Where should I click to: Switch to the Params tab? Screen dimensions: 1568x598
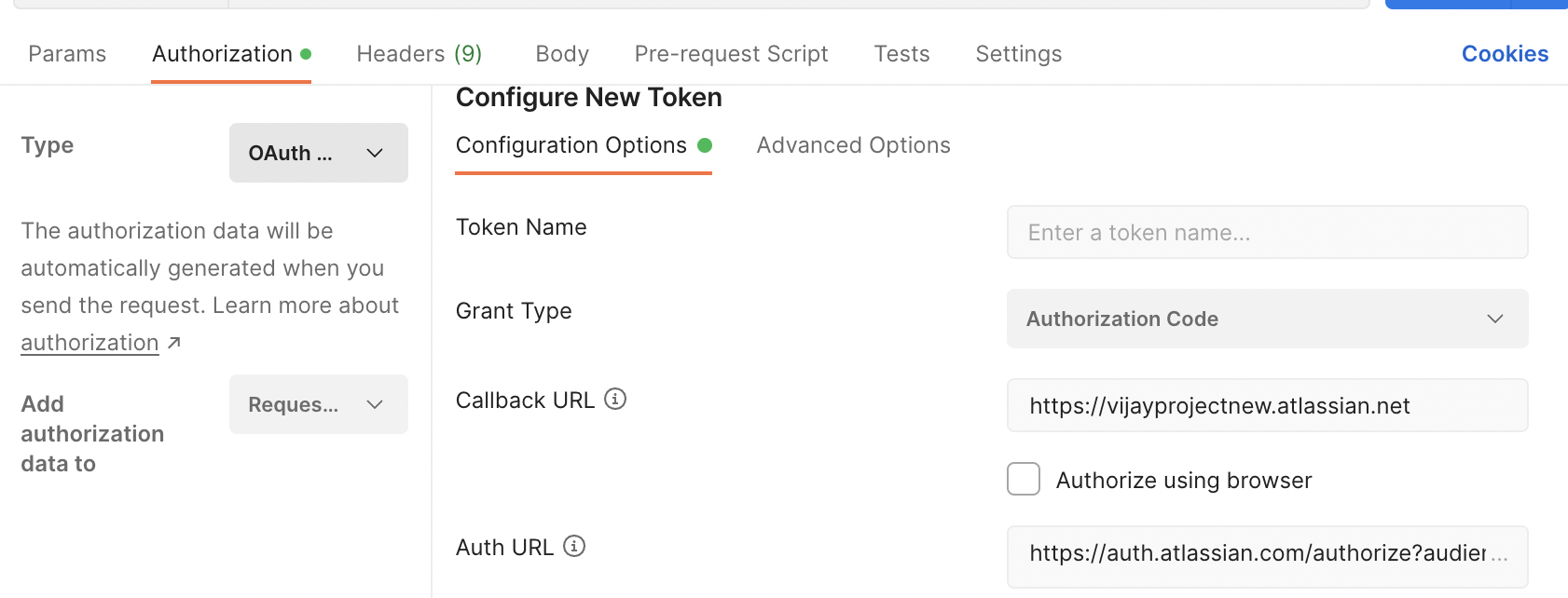tap(67, 54)
